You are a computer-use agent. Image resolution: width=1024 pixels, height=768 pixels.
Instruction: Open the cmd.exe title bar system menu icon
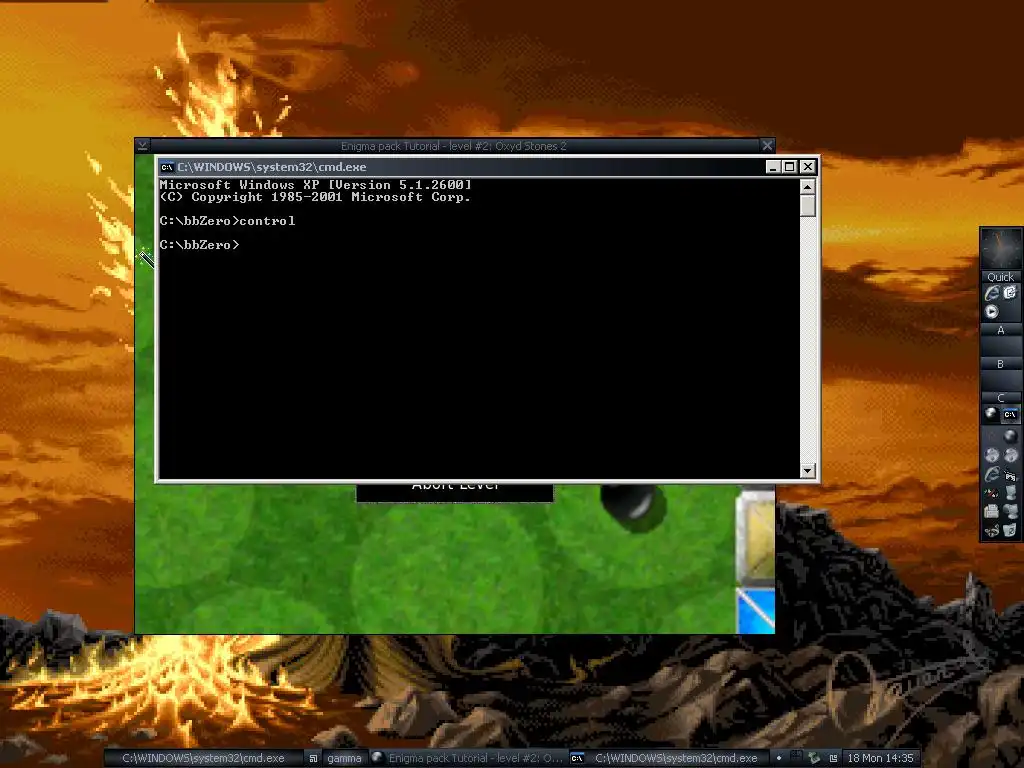point(167,167)
